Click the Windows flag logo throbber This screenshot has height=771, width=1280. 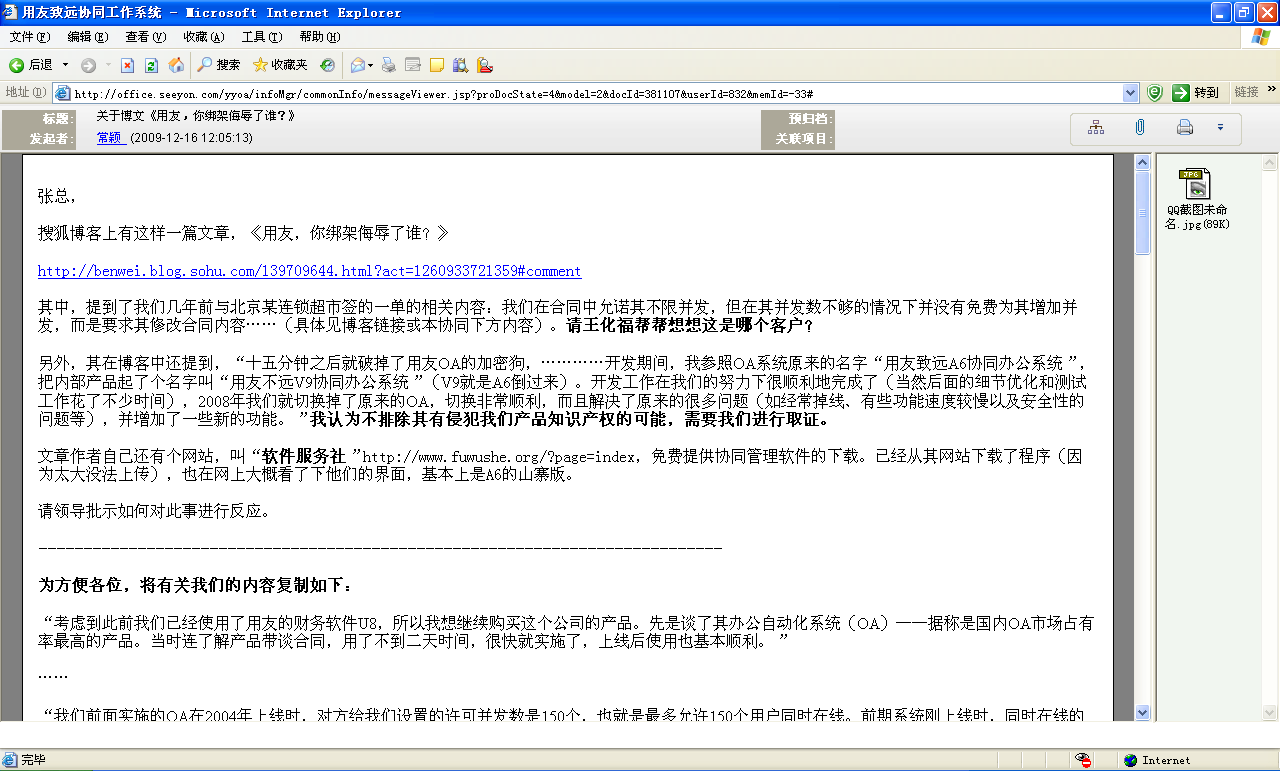(x=1262, y=37)
